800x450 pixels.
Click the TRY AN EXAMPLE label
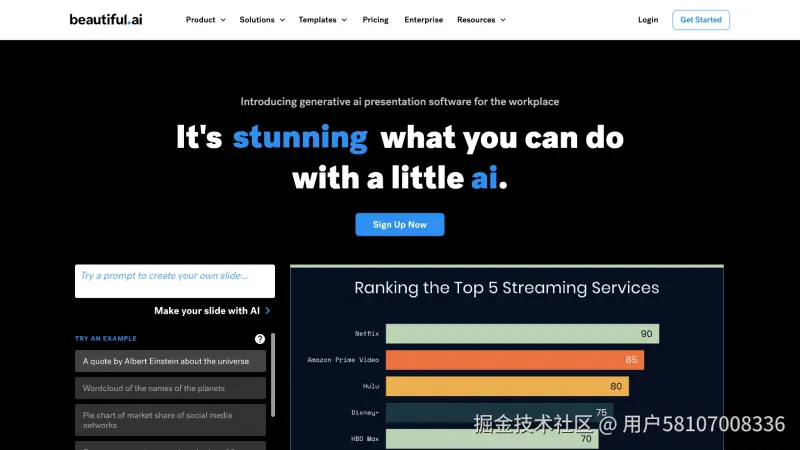106,338
